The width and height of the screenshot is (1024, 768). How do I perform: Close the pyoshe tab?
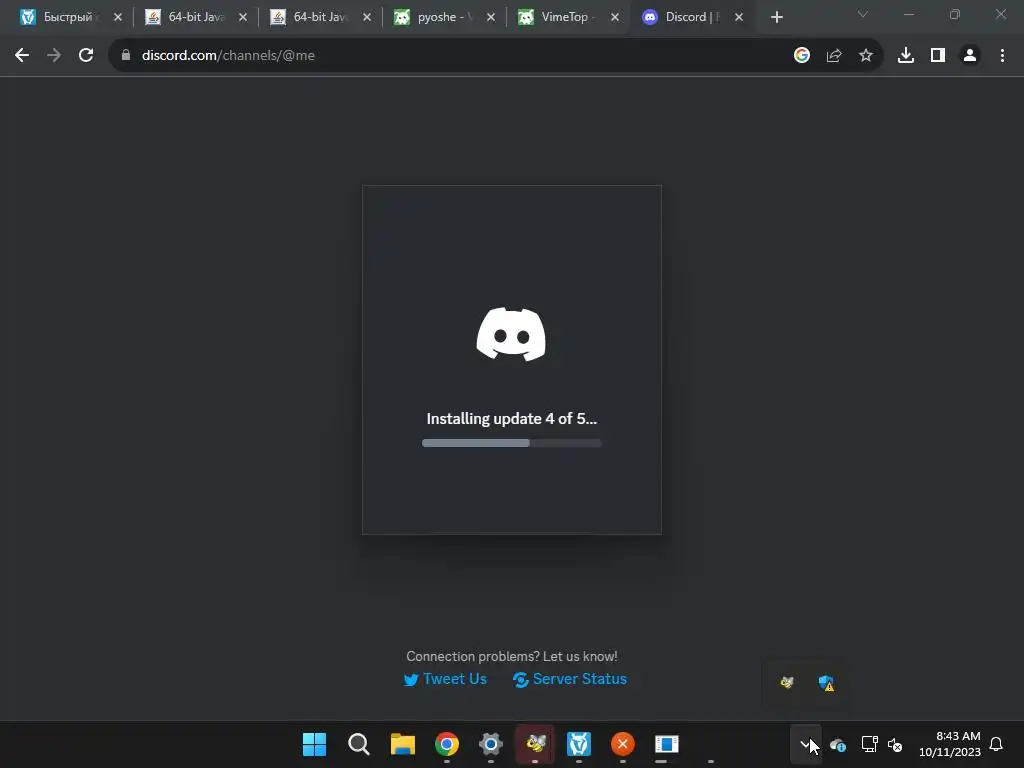pos(490,17)
